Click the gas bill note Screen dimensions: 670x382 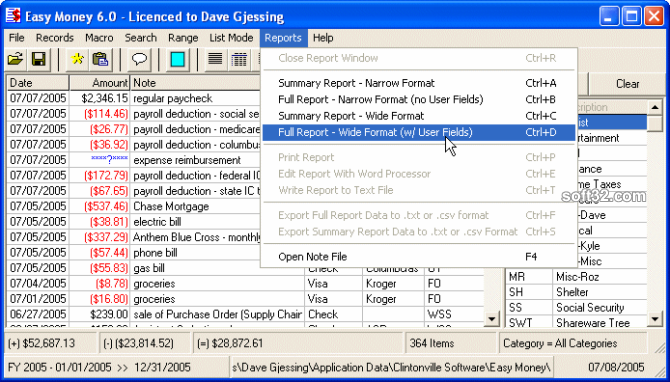pos(149,268)
